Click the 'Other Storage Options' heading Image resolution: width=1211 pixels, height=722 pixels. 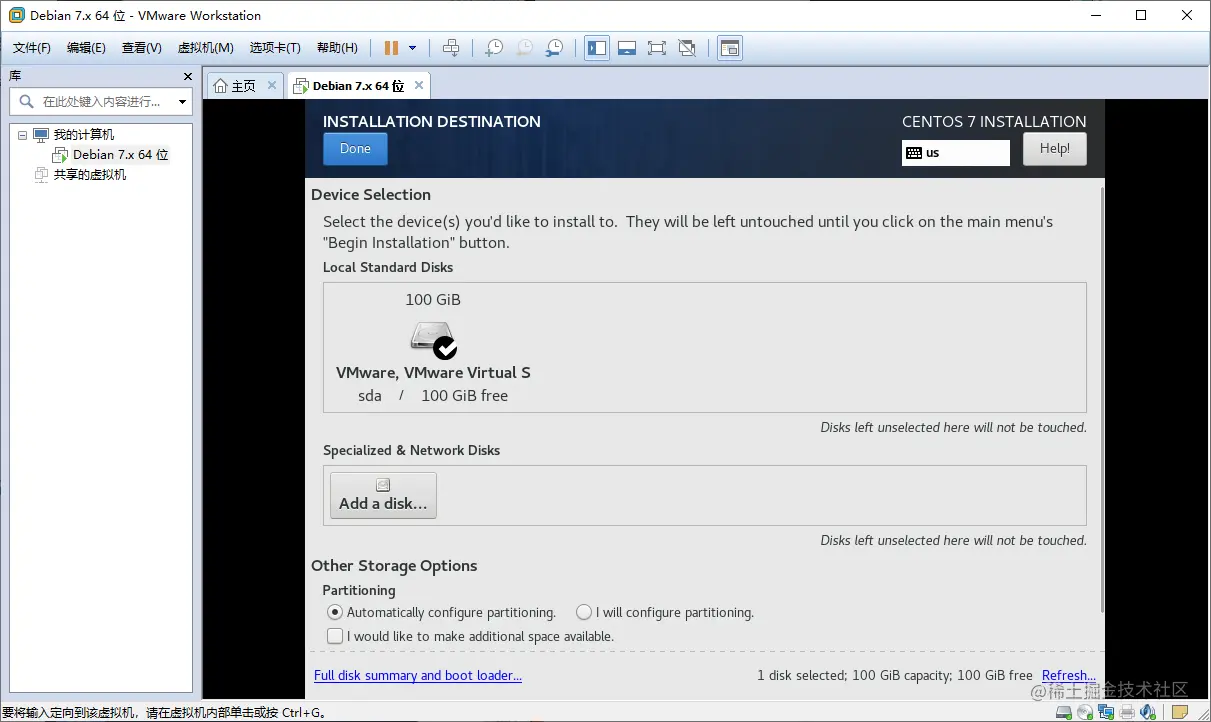pos(394,566)
